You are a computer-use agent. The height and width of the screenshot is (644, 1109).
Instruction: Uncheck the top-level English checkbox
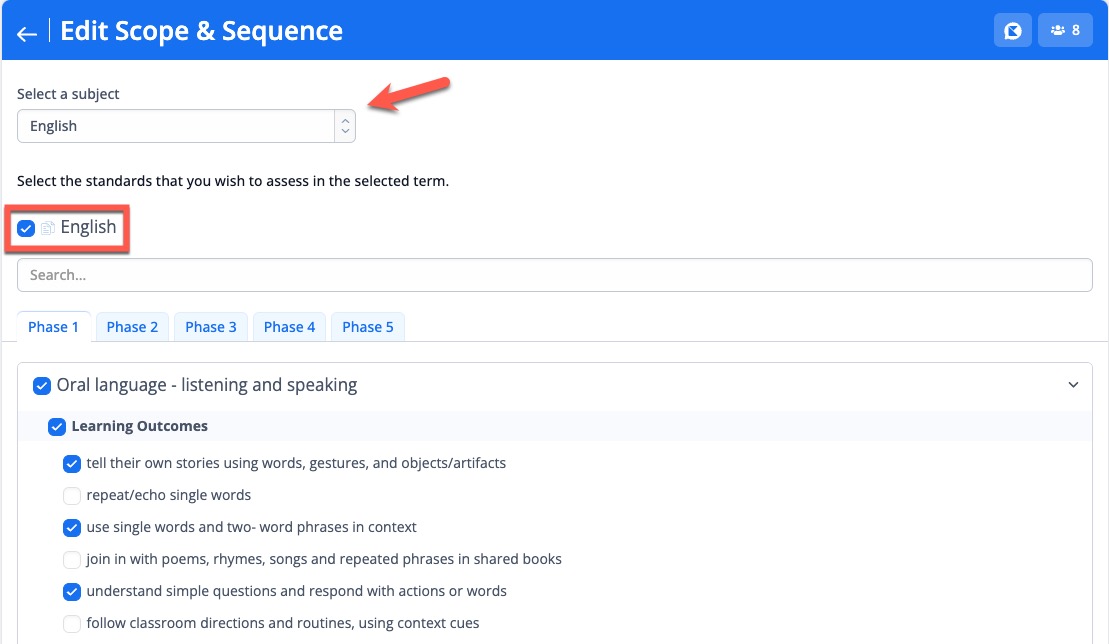coord(26,229)
